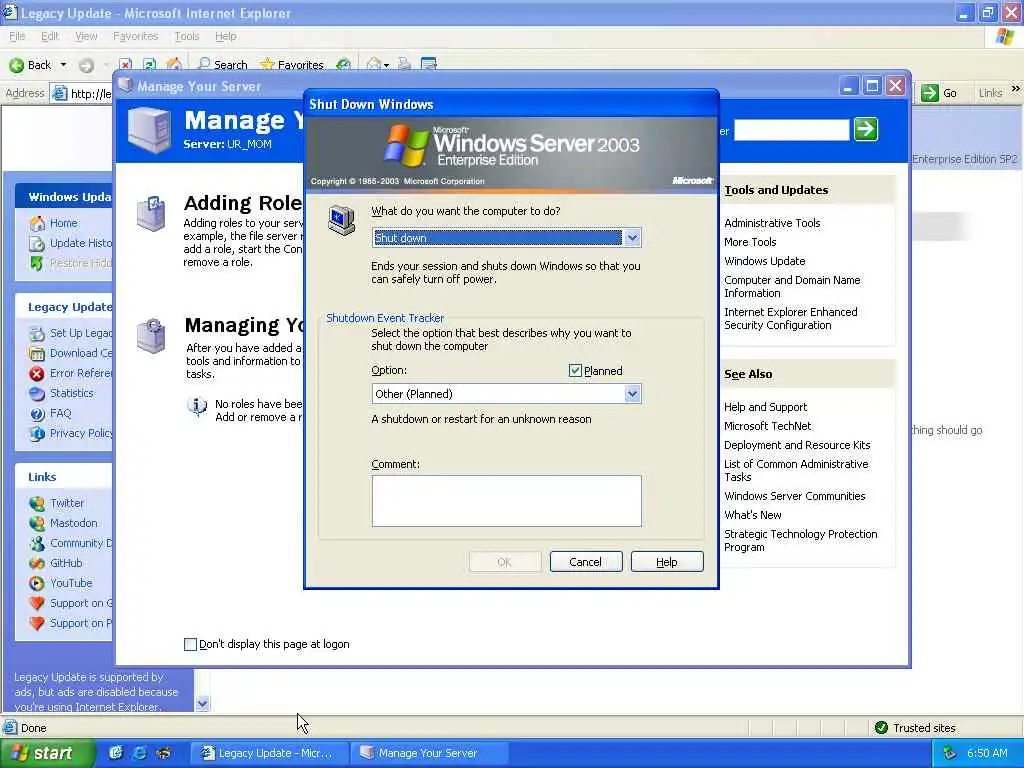Click the system tray network icon

(950, 753)
